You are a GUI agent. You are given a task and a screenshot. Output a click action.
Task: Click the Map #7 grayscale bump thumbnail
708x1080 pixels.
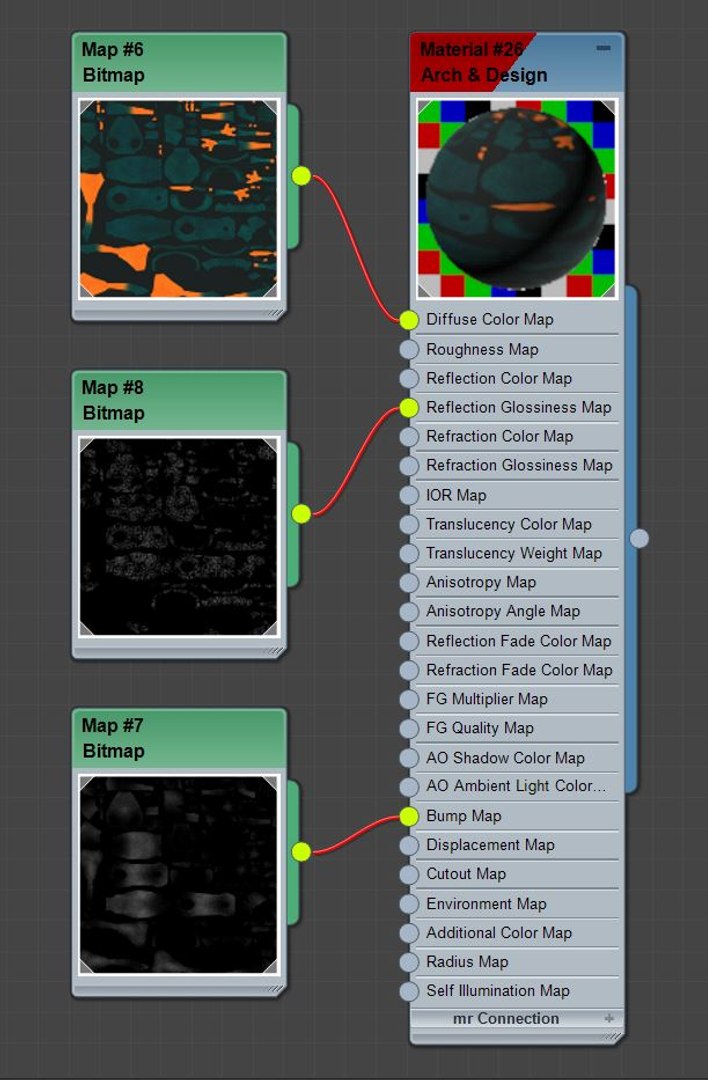[x=179, y=875]
